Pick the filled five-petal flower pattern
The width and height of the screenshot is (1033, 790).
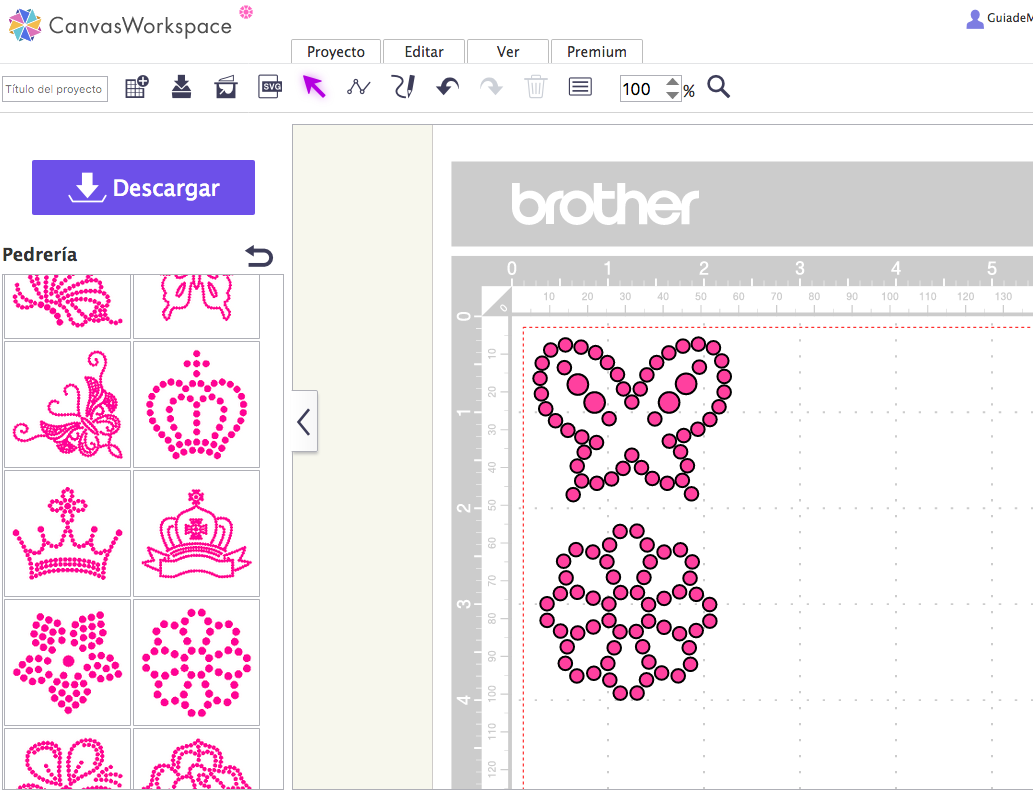[x=68, y=663]
